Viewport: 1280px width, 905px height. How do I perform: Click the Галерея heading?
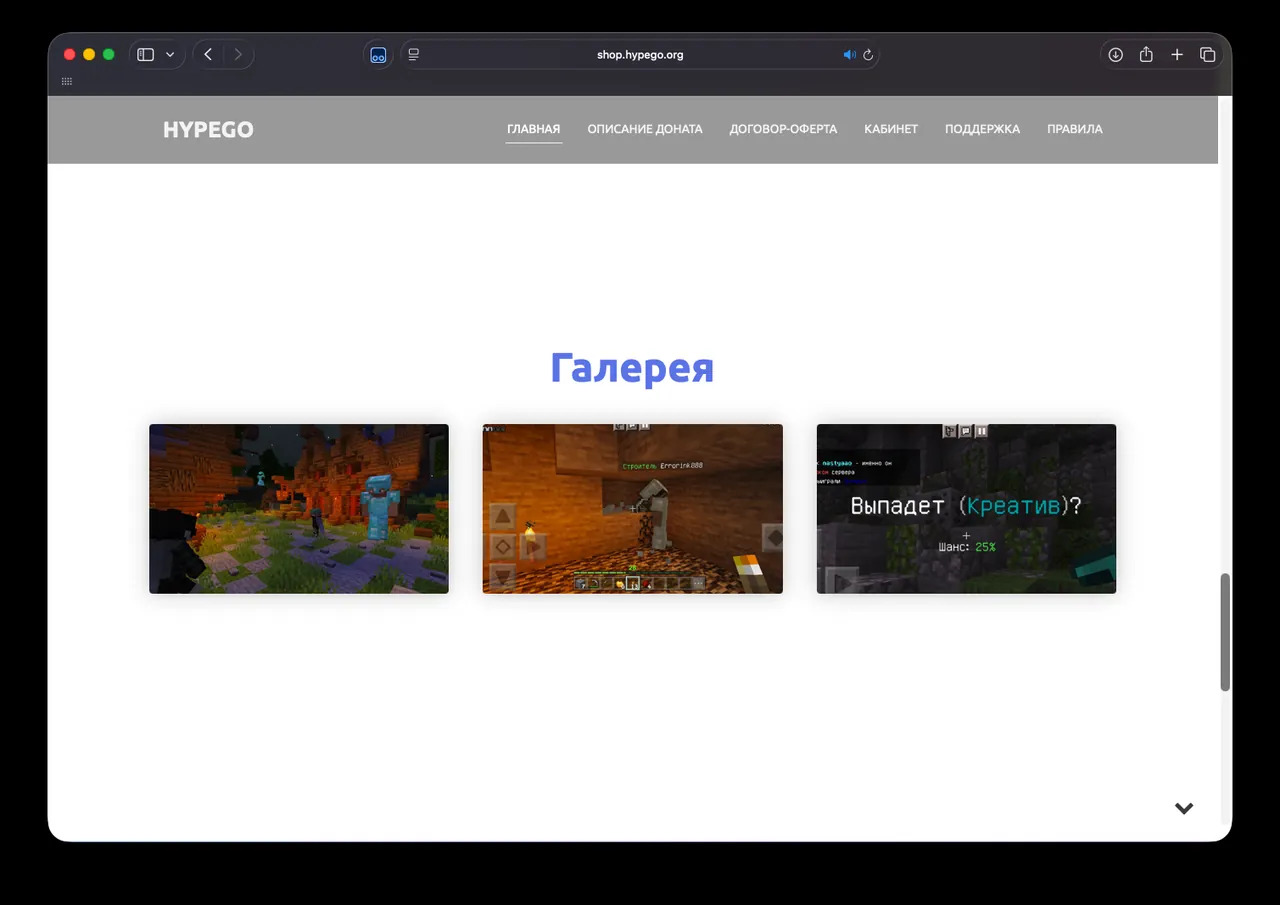(x=632, y=368)
